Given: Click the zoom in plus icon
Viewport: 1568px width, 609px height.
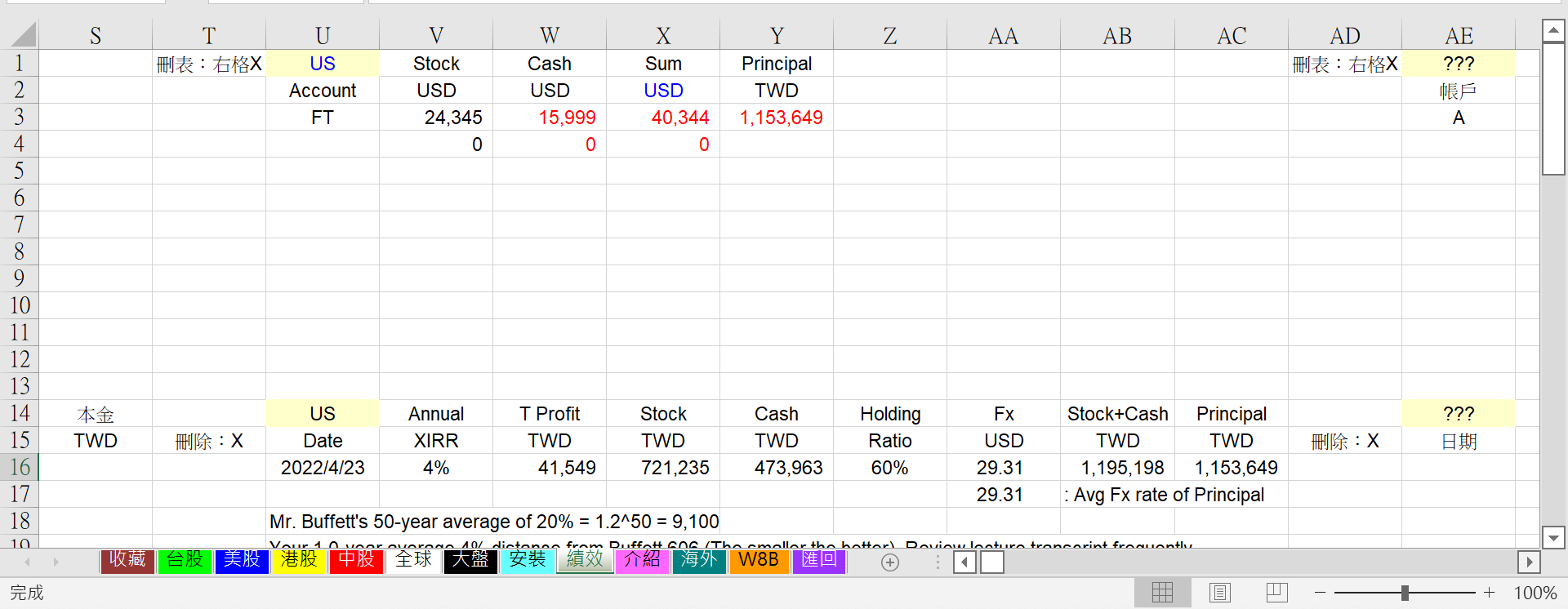Looking at the screenshot, I should click(1490, 593).
